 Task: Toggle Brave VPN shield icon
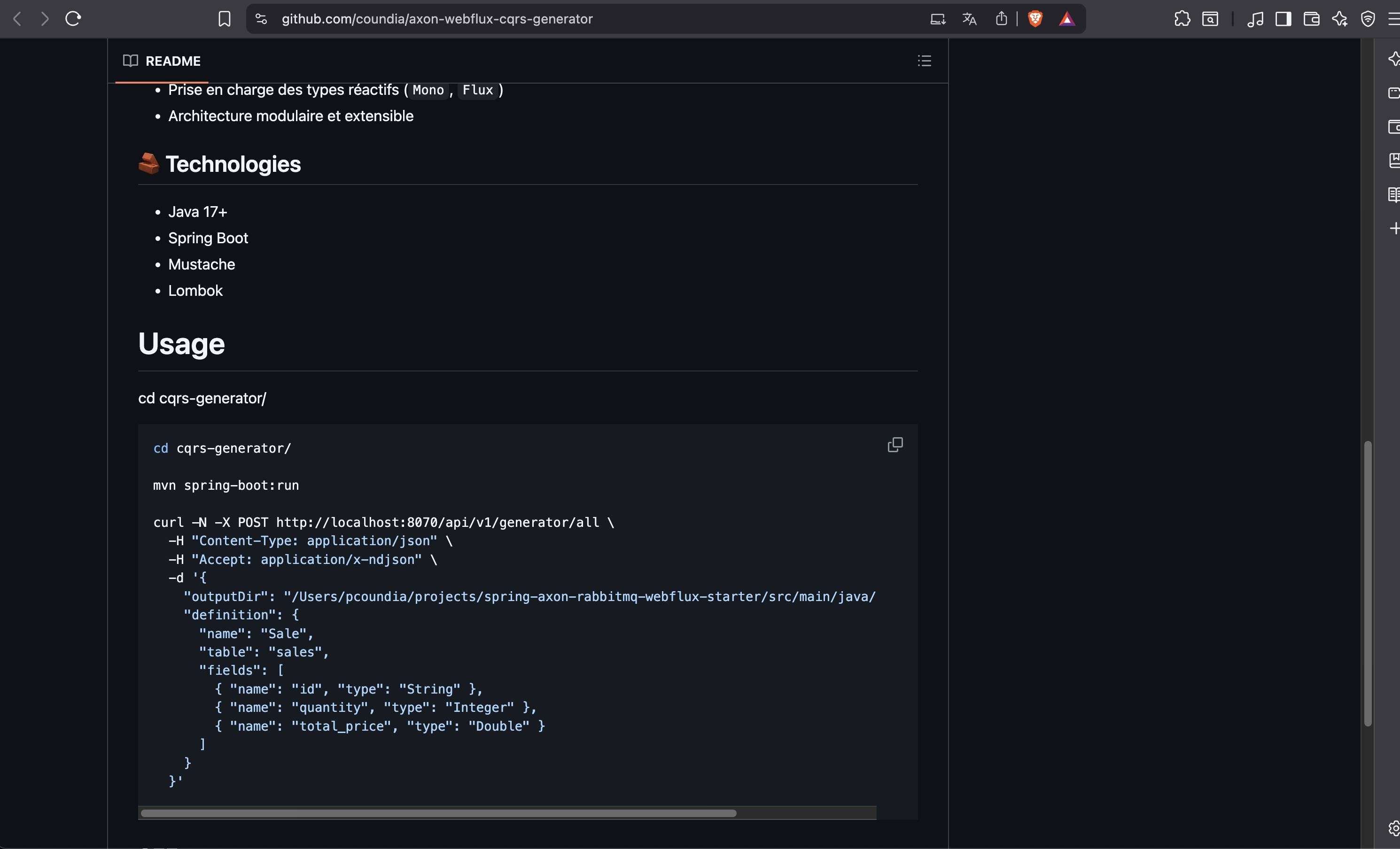(x=1368, y=19)
